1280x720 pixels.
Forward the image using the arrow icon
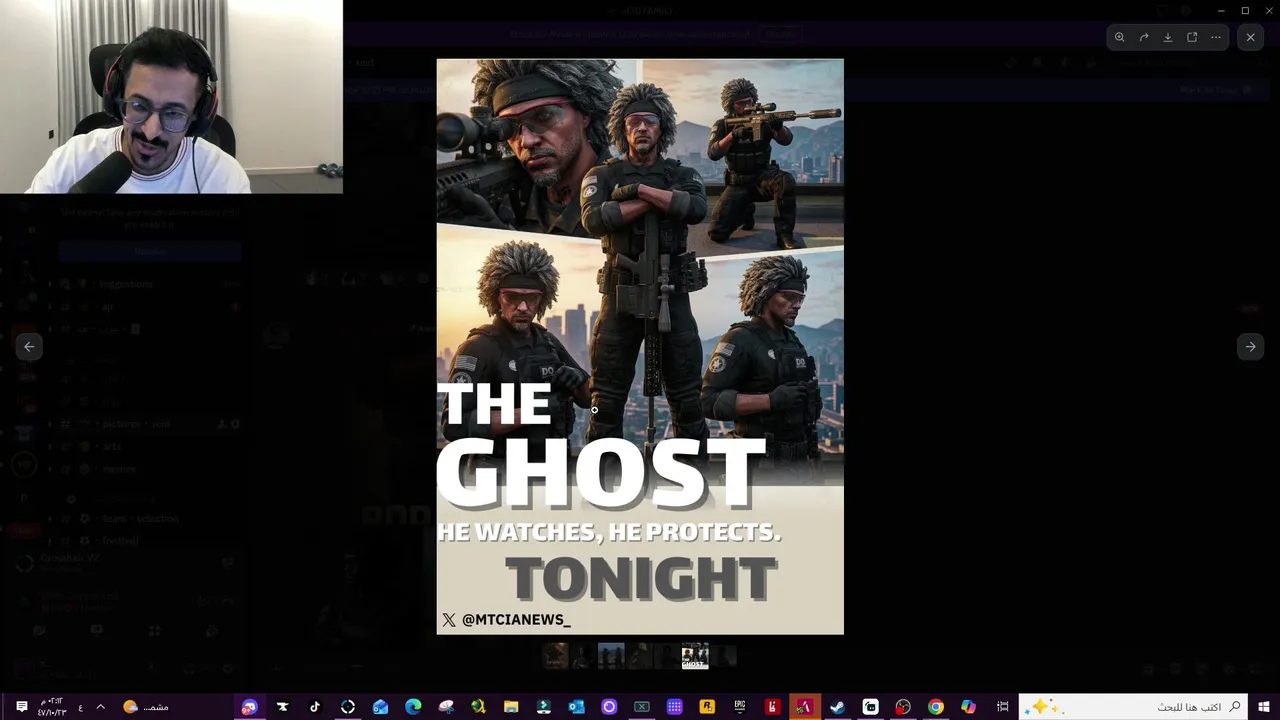point(1144,37)
